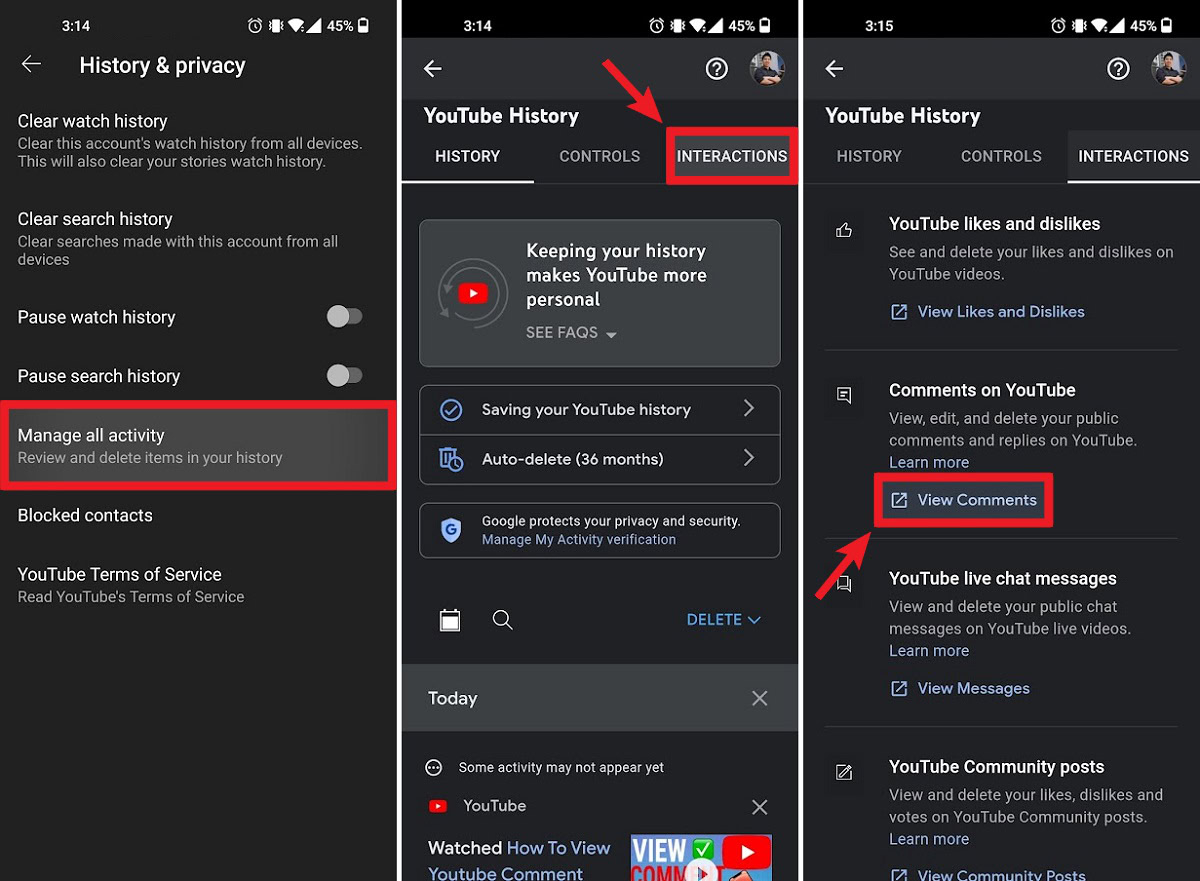Tap the back arrow on History & privacy
The width and height of the screenshot is (1200, 881).
tap(31, 64)
